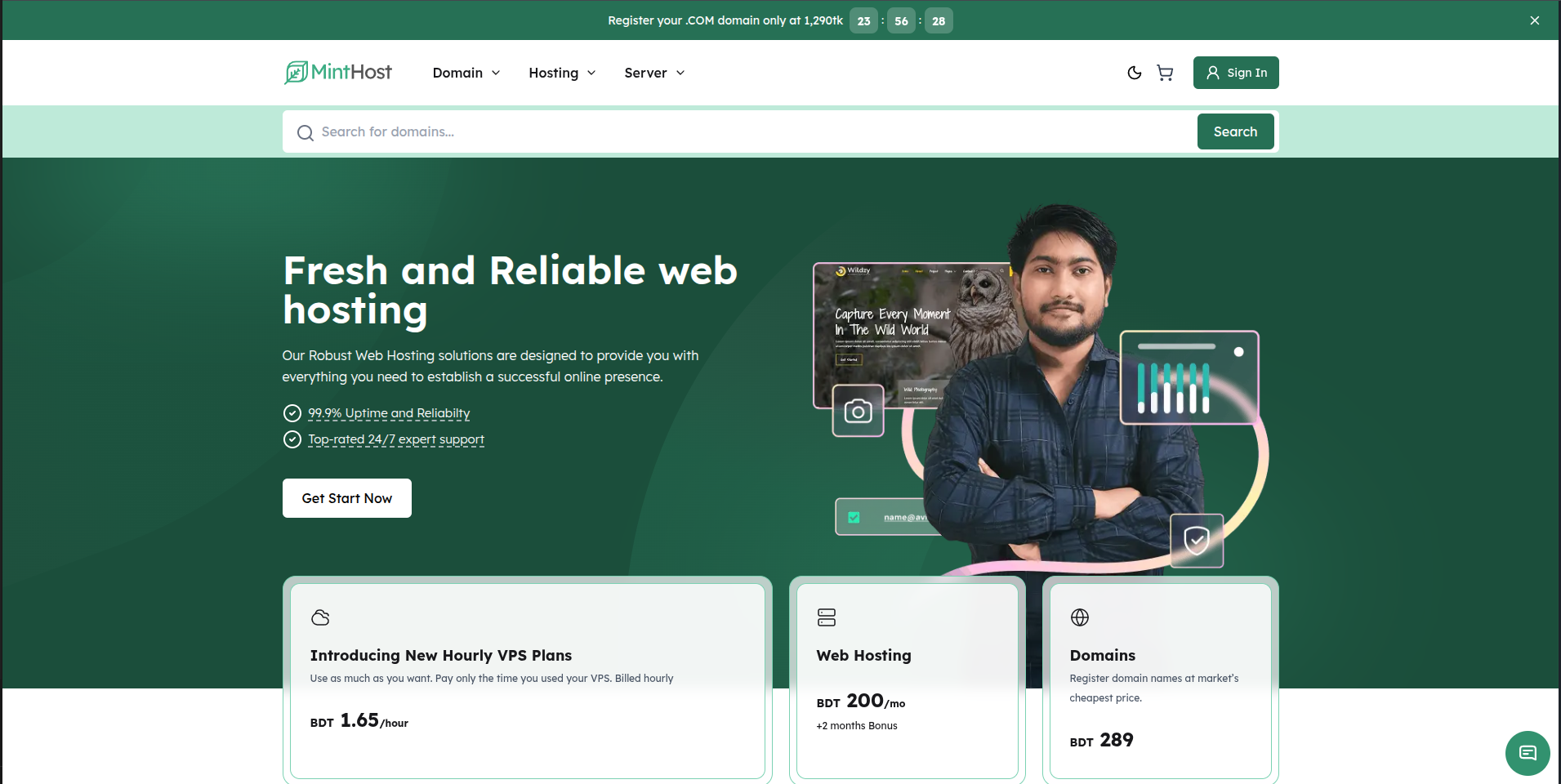
Task: Click the Search button for domains
Action: click(x=1234, y=131)
